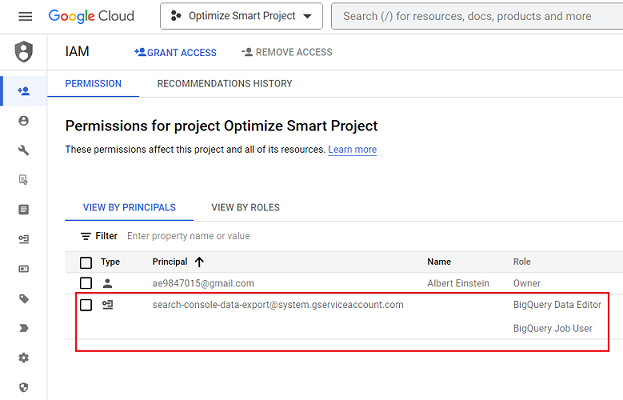Click the Filter icon above the table
This screenshot has height=400, width=623.
[x=85, y=236]
